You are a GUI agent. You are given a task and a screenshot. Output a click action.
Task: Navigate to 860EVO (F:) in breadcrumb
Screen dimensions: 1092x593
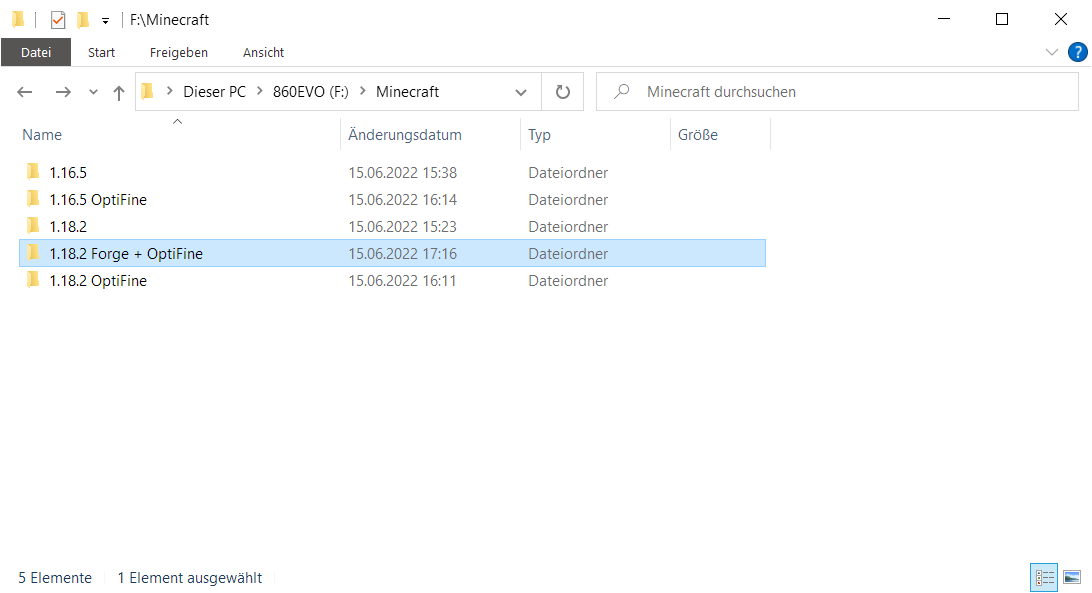tap(311, 92)
